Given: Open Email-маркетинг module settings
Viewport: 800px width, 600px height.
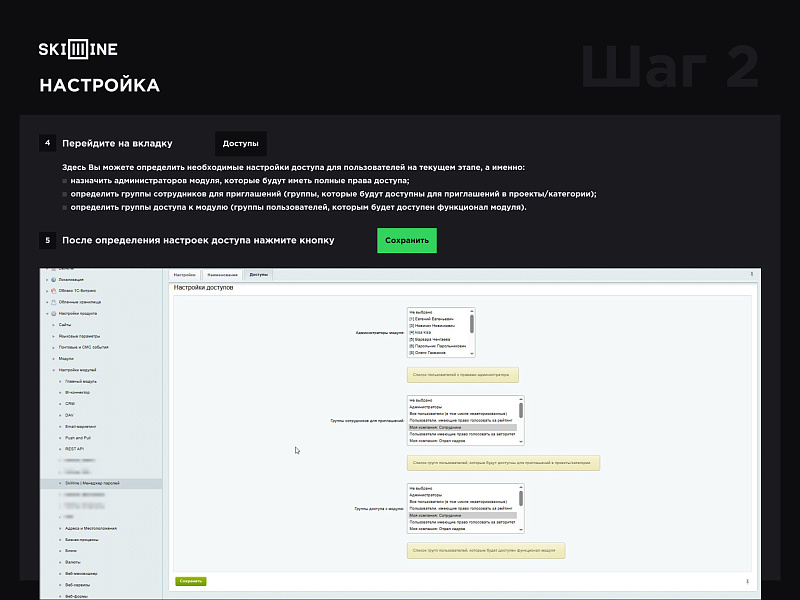Looking at the screenshot, I should pyautogui.click(x=81, y=427).
